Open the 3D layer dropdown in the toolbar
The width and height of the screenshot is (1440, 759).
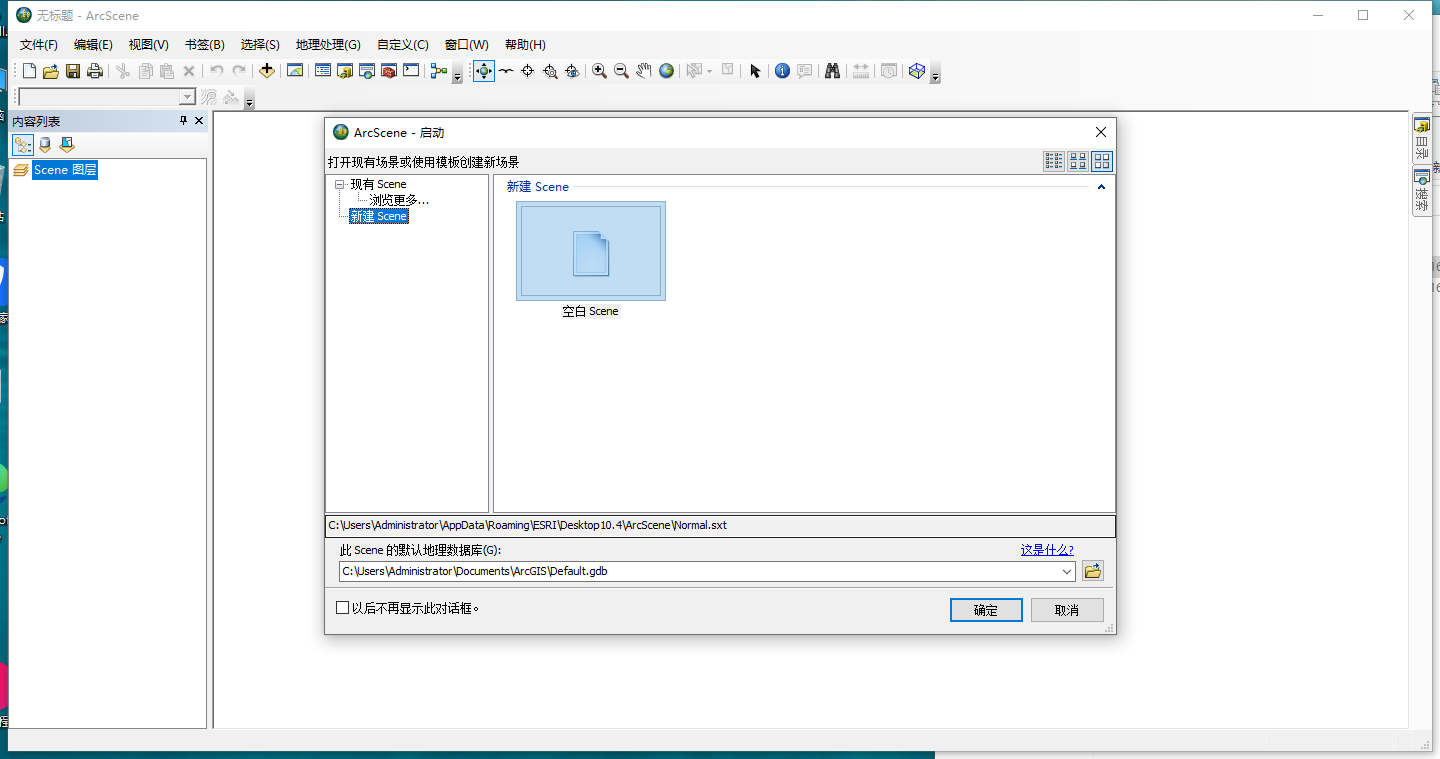pos(187,97)
